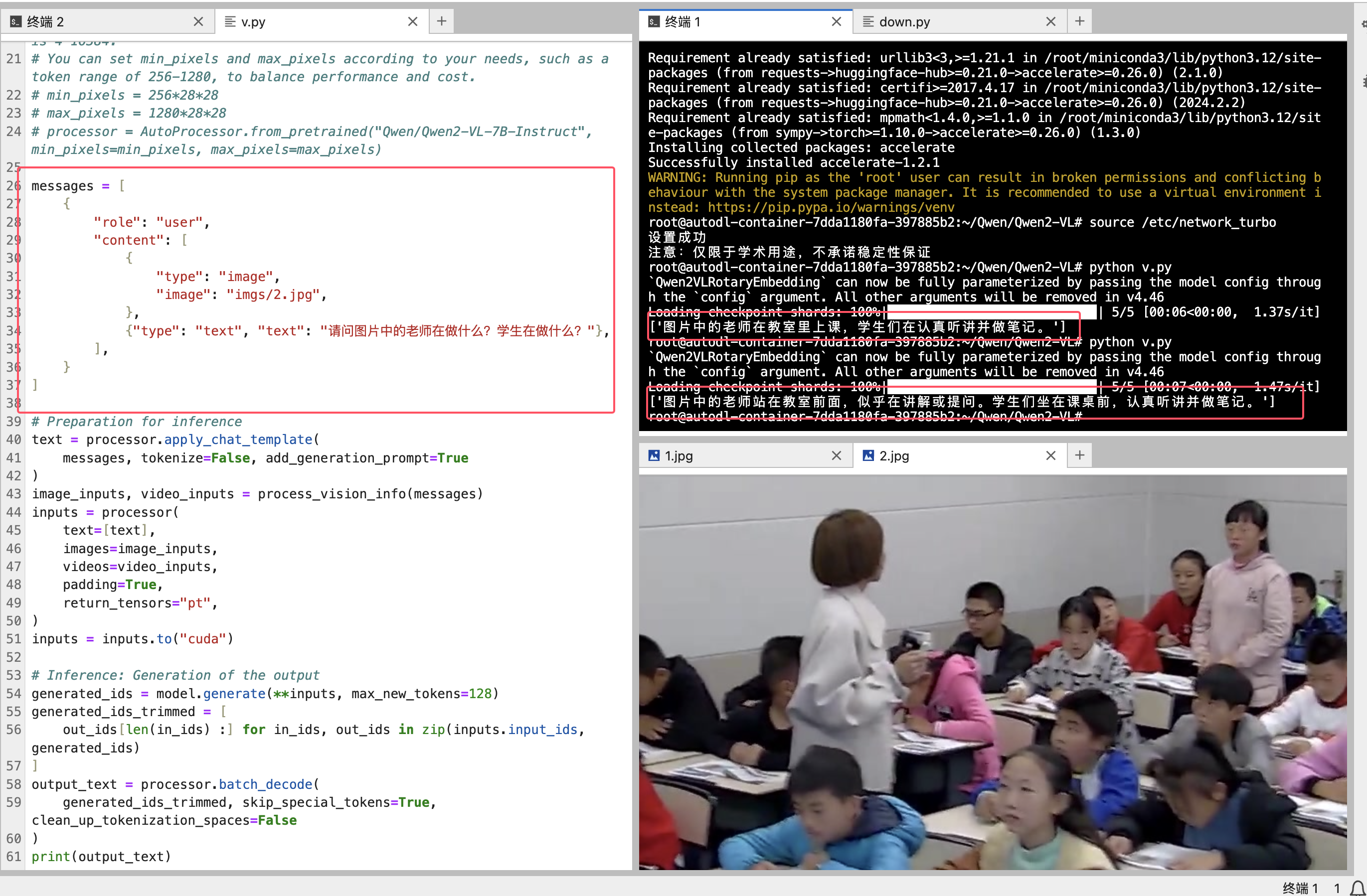Click the terminal icon on 终端 1 tab
The height and width of the screenshot is (896, 1367).
pyautogui.click(x=654, y=22)
